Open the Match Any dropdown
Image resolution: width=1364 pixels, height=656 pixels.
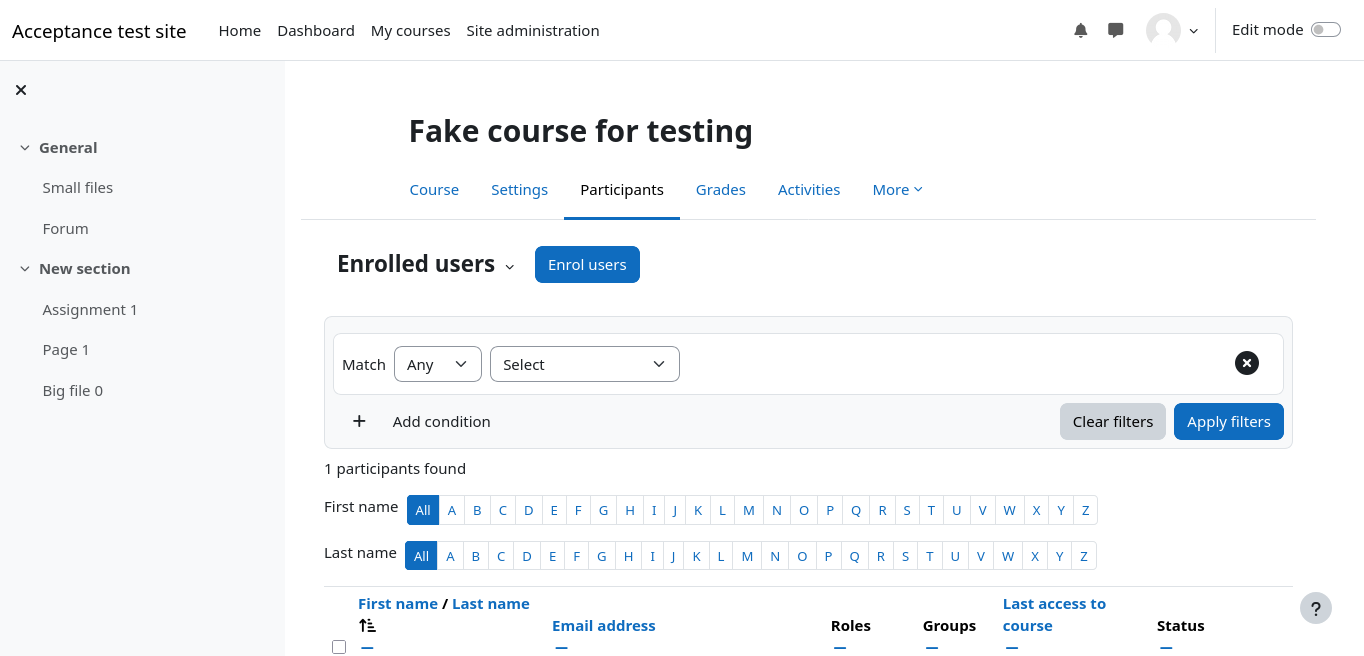coord(438,364)
